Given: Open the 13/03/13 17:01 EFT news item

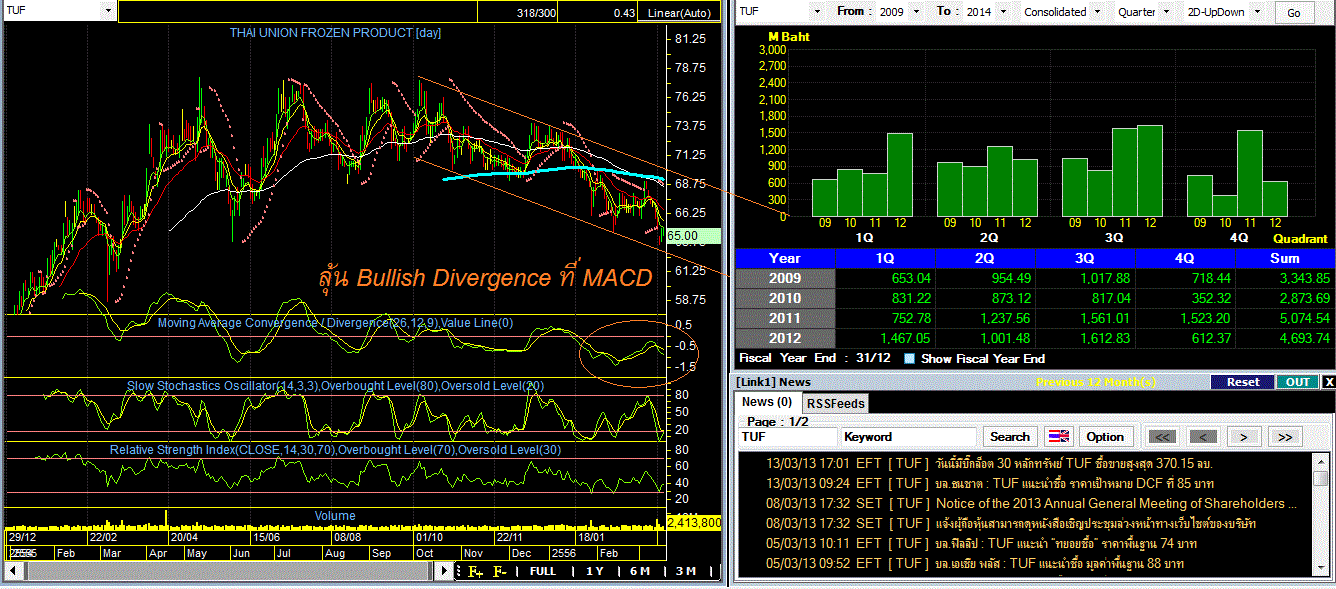Looking at the screenshot, I should coord(1024,463).
